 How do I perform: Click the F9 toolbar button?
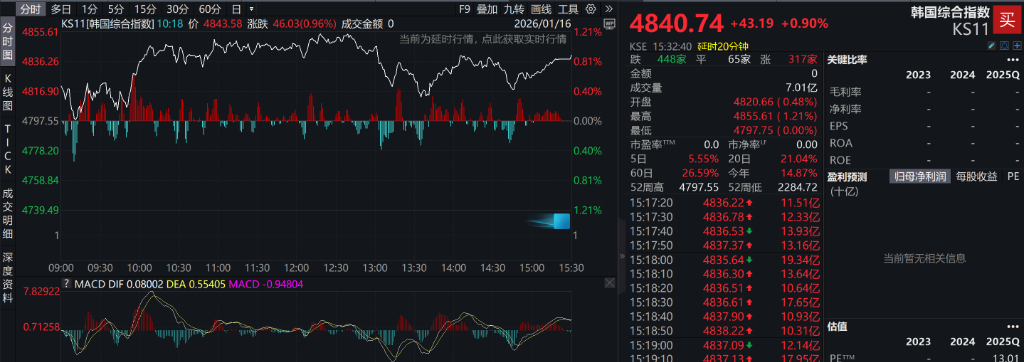click(464, 9)
